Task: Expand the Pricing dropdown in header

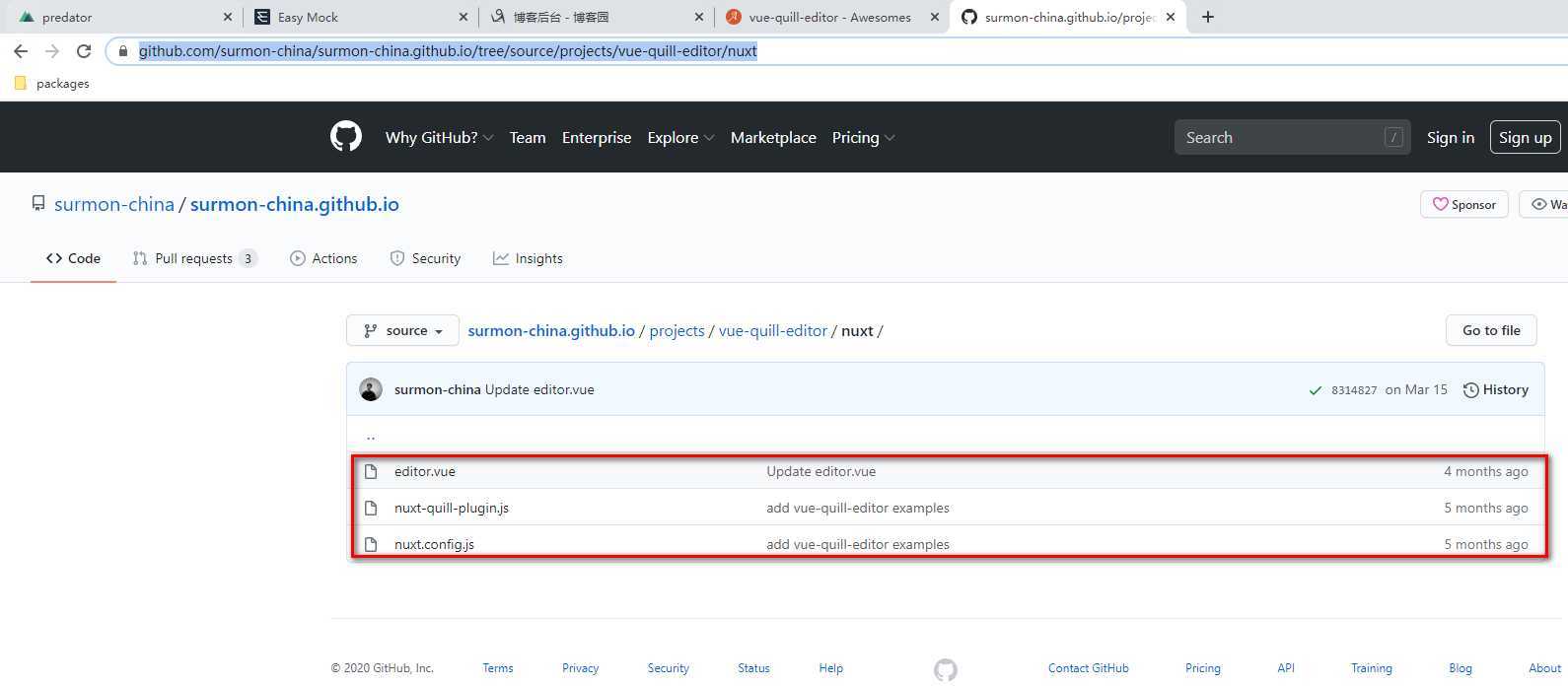Action: pyautogui.click(x=863, y=137)
